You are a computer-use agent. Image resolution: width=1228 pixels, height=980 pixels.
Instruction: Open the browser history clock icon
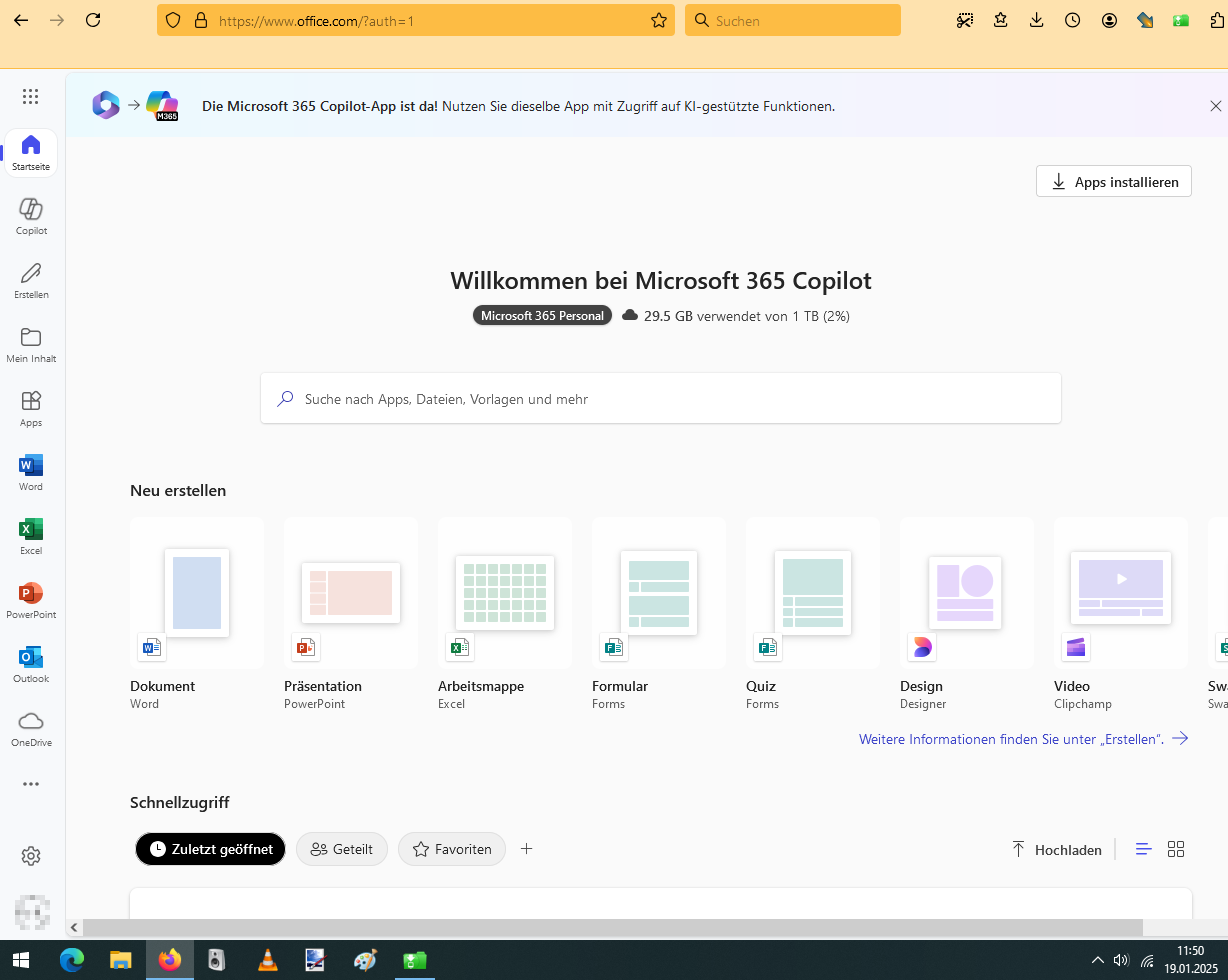point(1073,20)
